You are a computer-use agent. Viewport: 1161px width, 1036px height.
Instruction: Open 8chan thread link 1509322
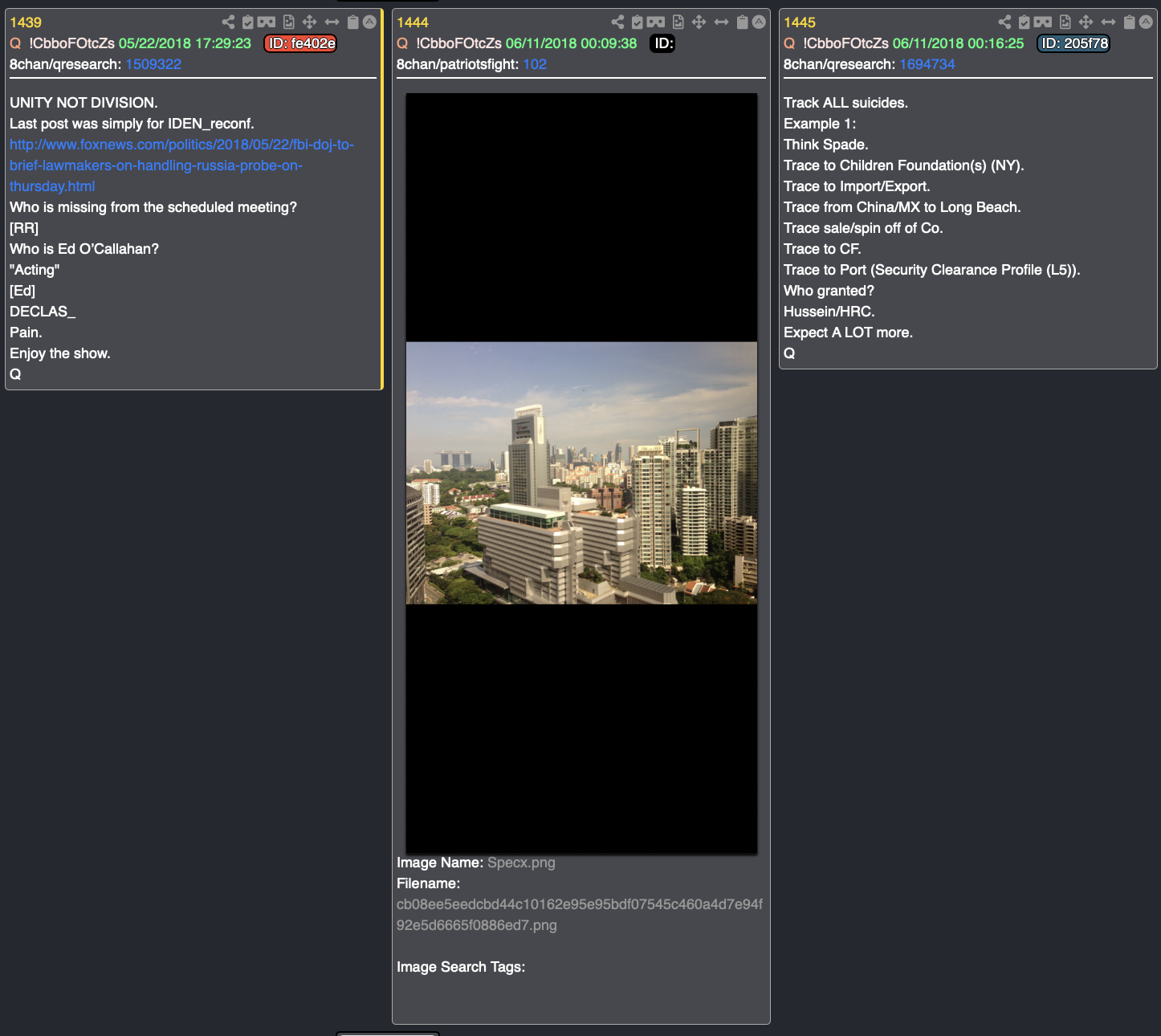(153, 64)
